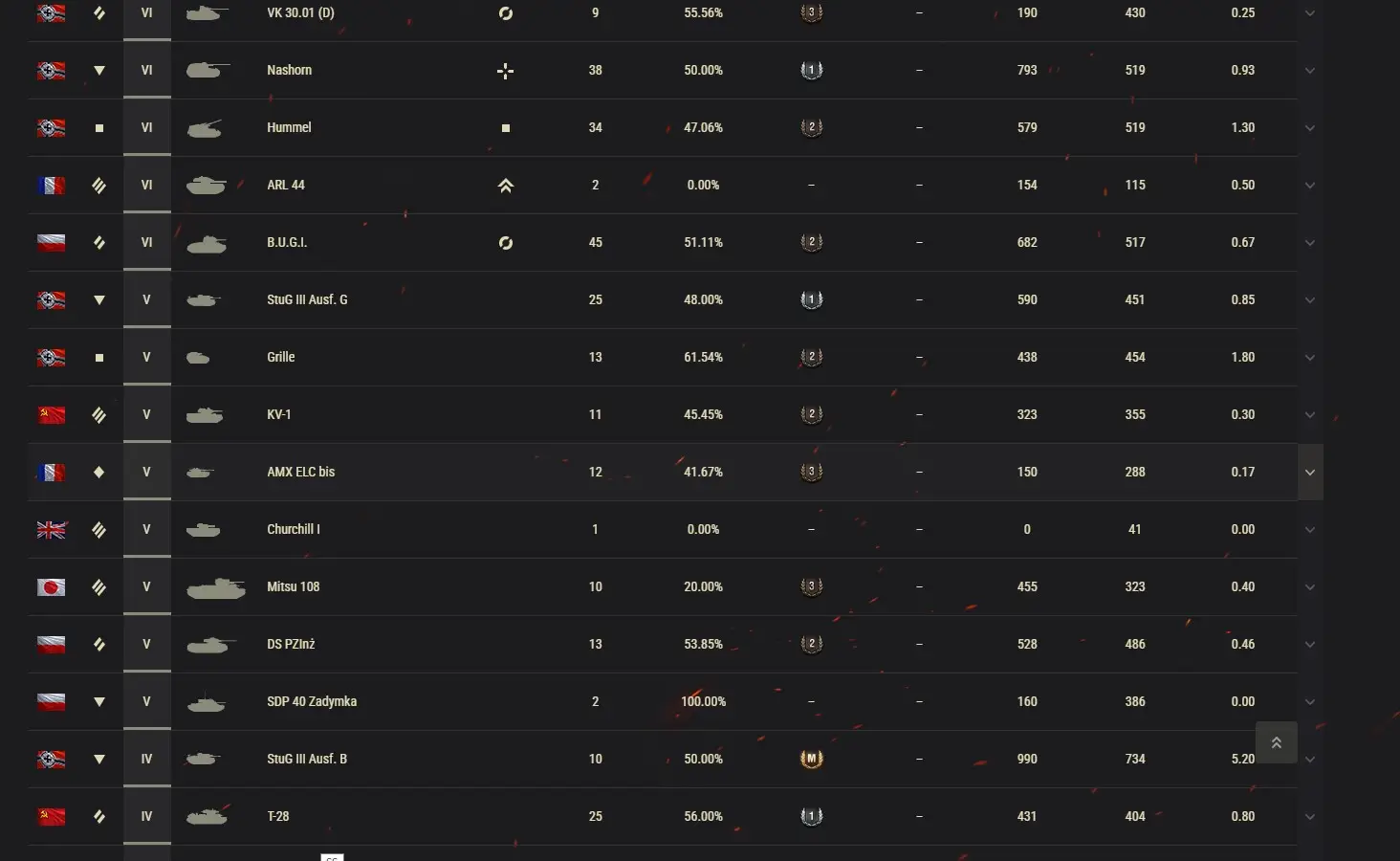
Task: Click the double-chevron role icon on ARL 44 row
Action: [505, 186]
